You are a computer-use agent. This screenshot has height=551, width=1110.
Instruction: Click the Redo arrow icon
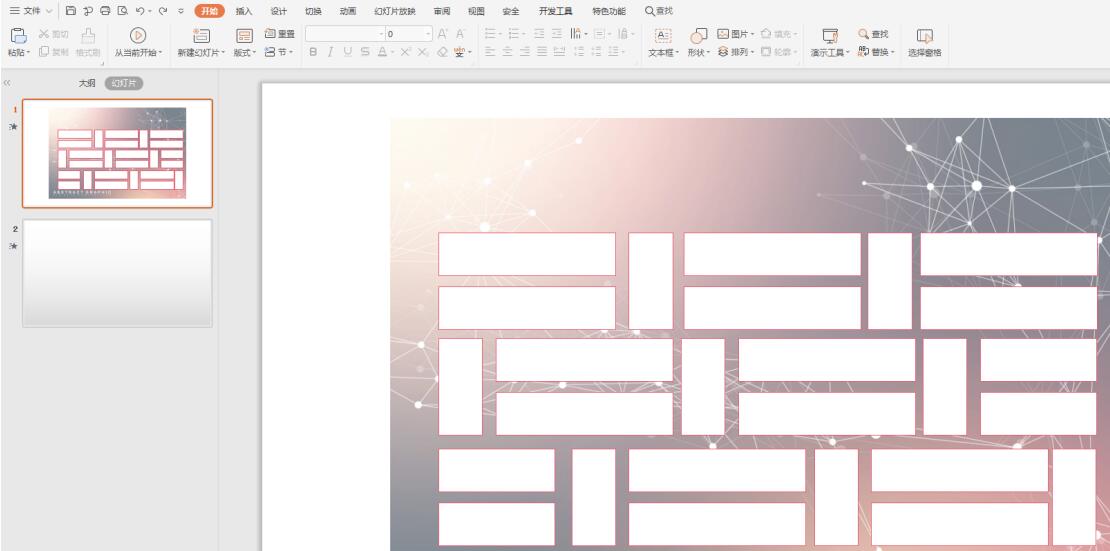point(164,11)
